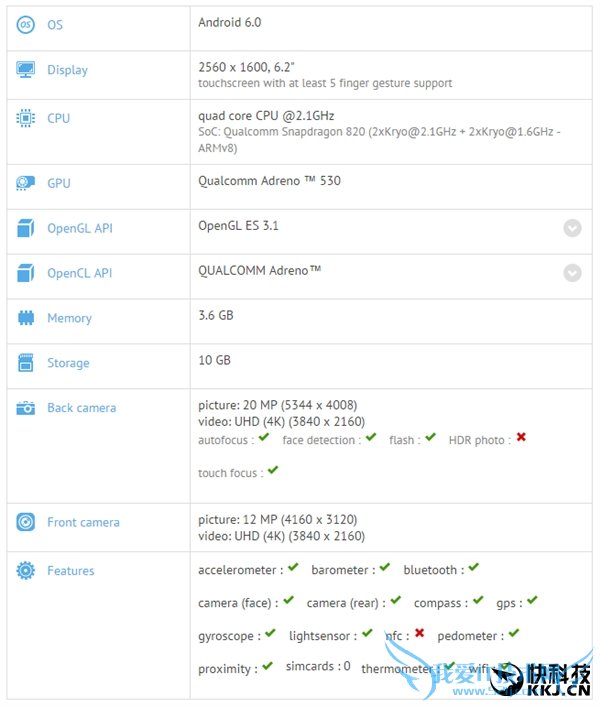This screenshot has height=706, width=600.
Task: Expand the OpenGL ES 3.1 details
Action: (572, 228)
